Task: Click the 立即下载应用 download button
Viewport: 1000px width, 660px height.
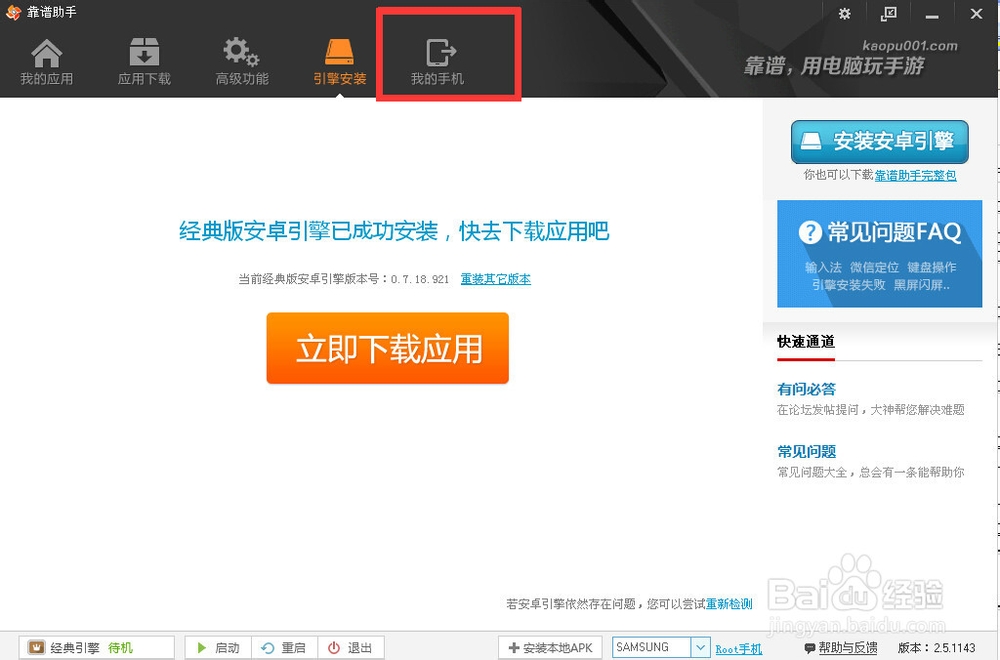Action: (387, 348)
